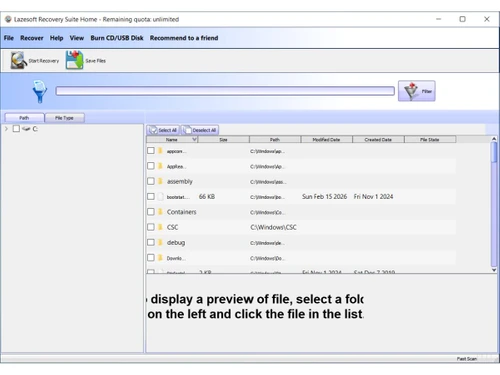Click the folder icon of the Containers row
This screenshot has width=500, height=375.
point(160,212)
